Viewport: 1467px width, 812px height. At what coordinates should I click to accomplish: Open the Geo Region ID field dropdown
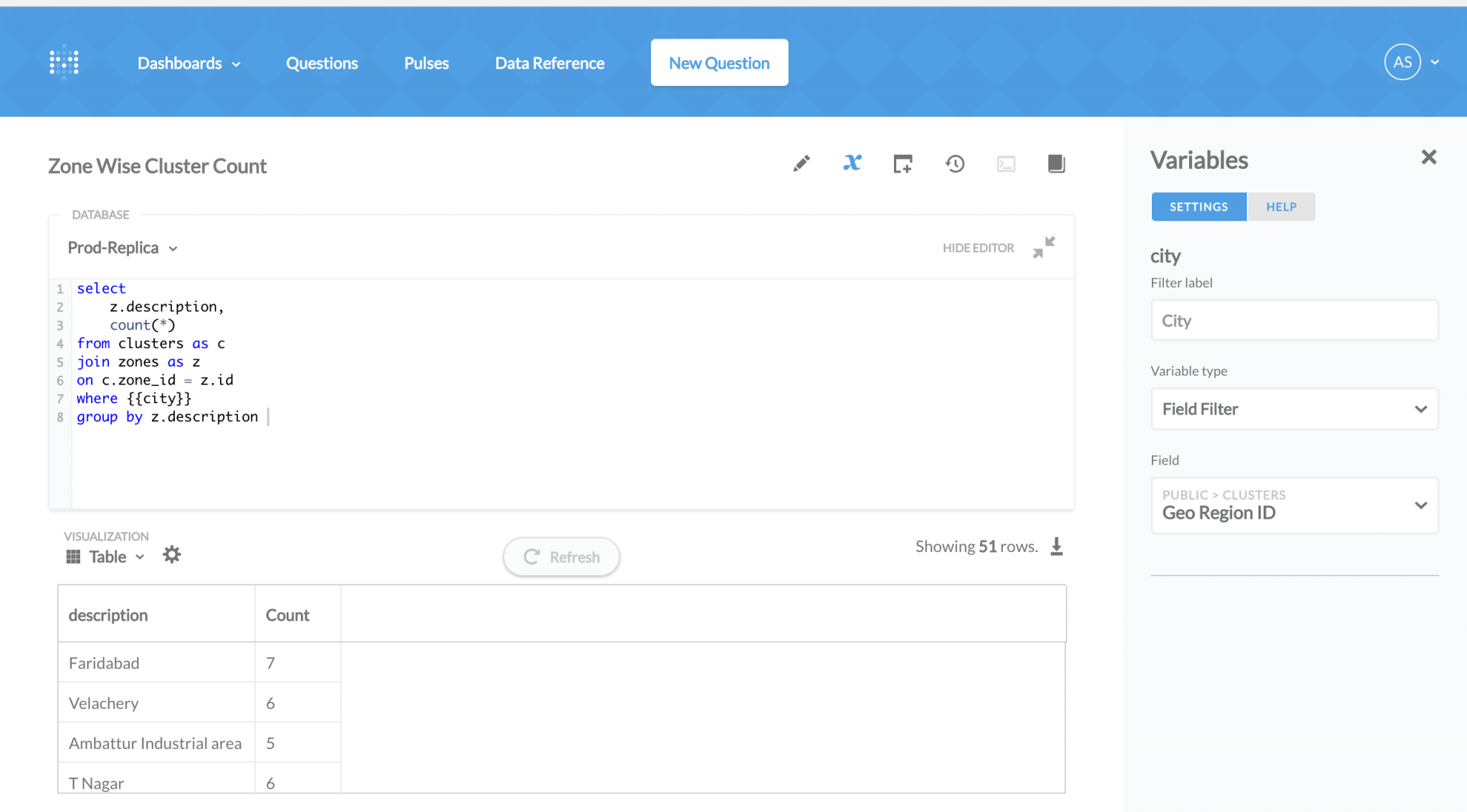(x=1294, y=506)
